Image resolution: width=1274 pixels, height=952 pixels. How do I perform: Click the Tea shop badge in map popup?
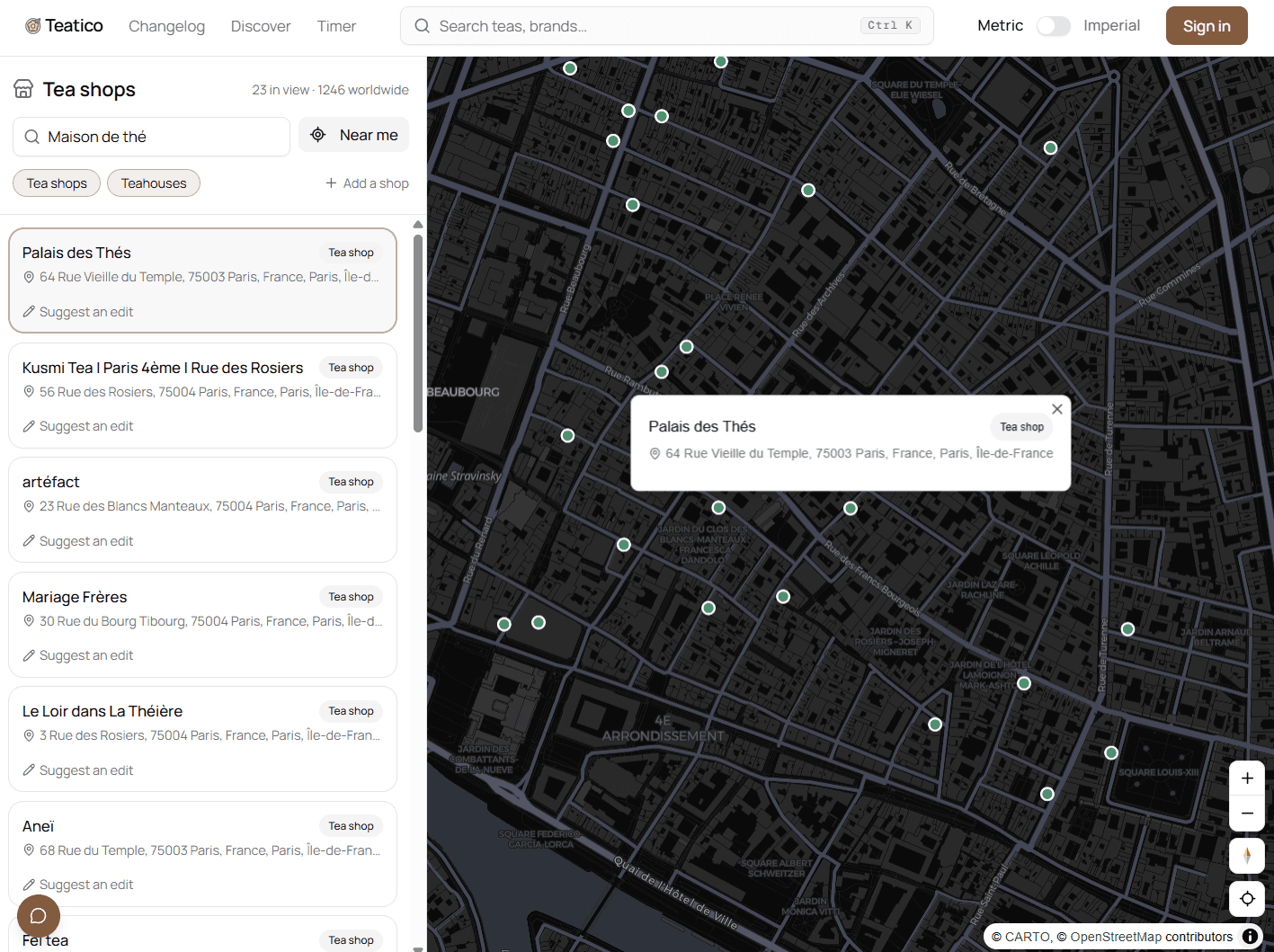(1021, 427)
